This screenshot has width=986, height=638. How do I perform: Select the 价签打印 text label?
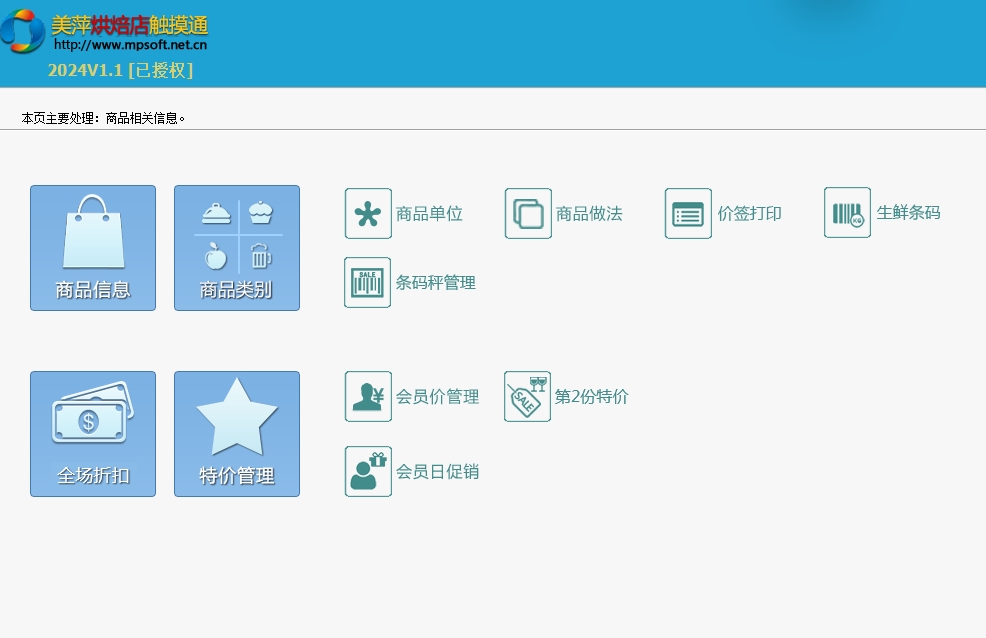click(x=749, y=214)
